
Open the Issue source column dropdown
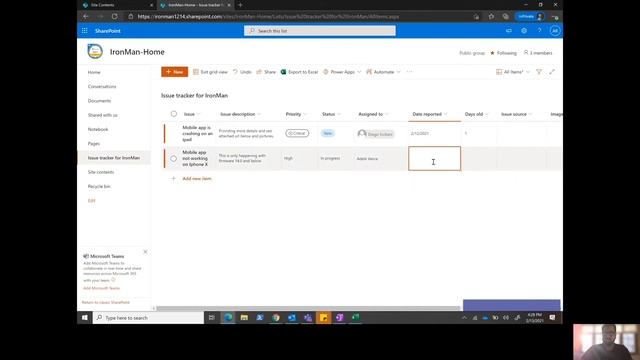coord(530,114)
